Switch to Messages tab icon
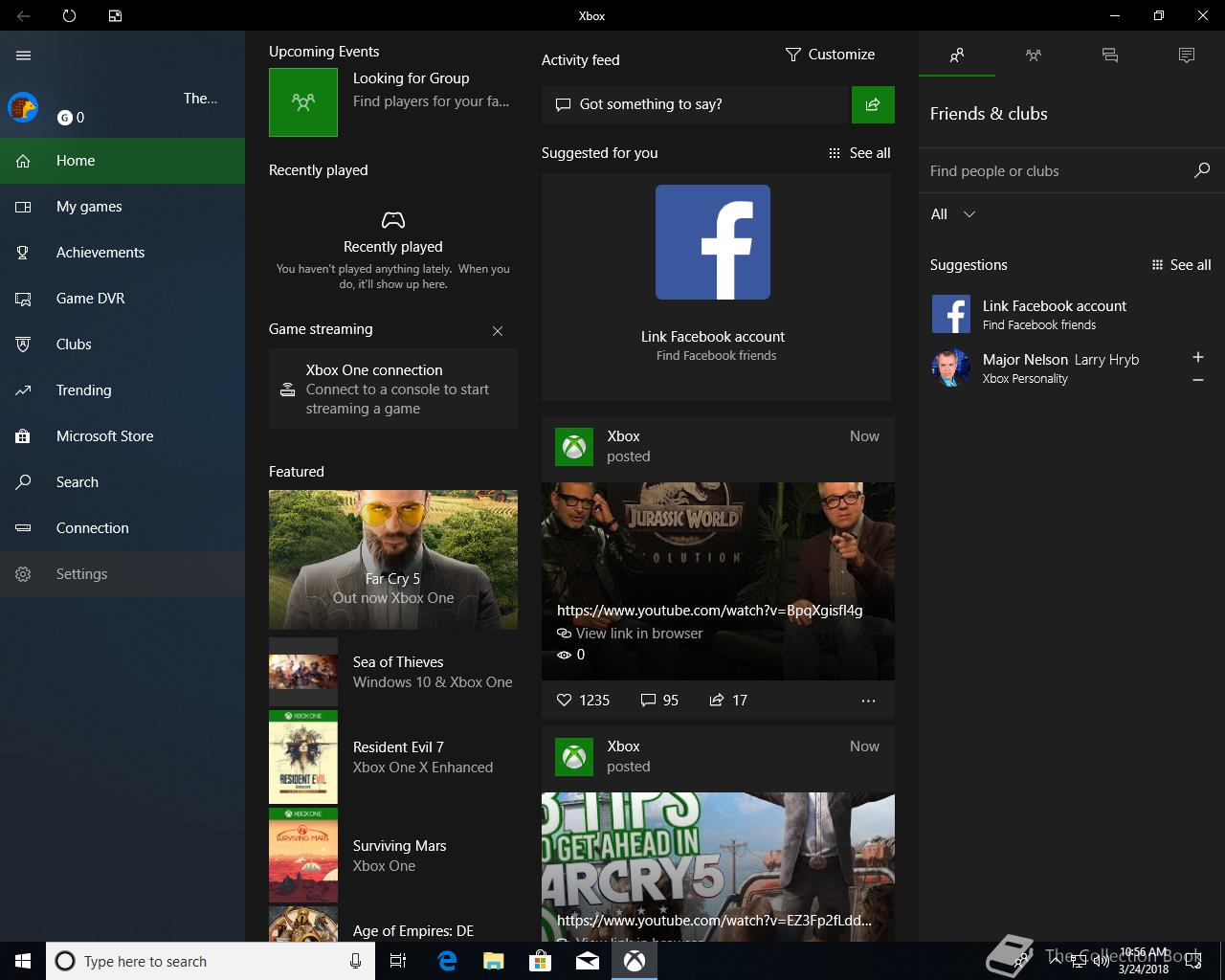 pos(1110,56)
